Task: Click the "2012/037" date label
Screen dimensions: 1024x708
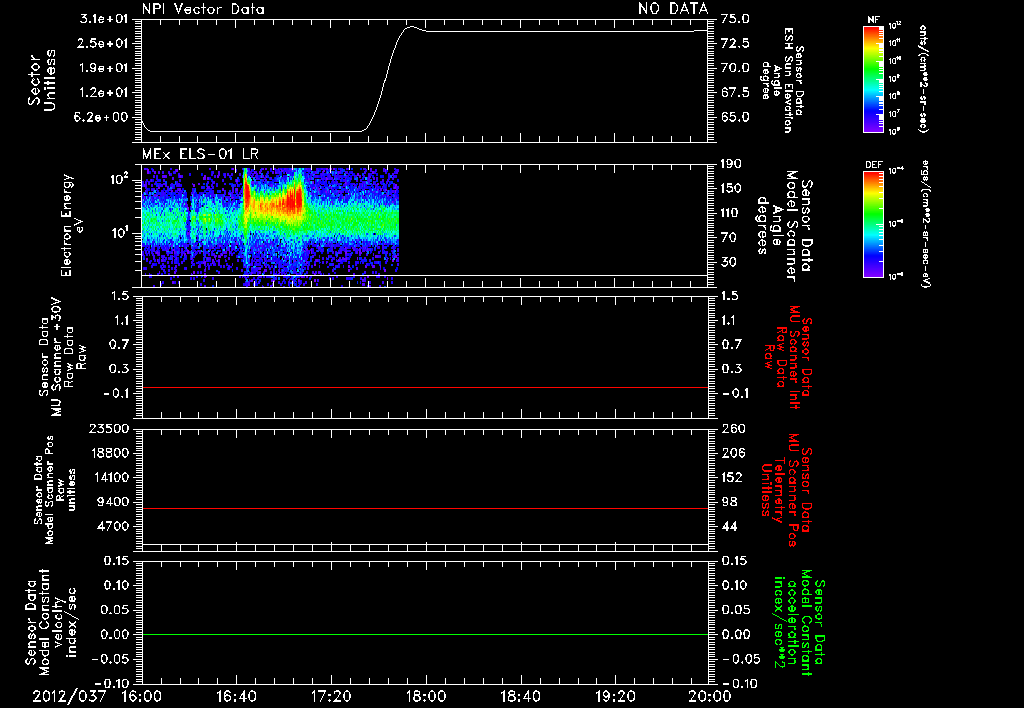Action: click(x=69, y=696)
